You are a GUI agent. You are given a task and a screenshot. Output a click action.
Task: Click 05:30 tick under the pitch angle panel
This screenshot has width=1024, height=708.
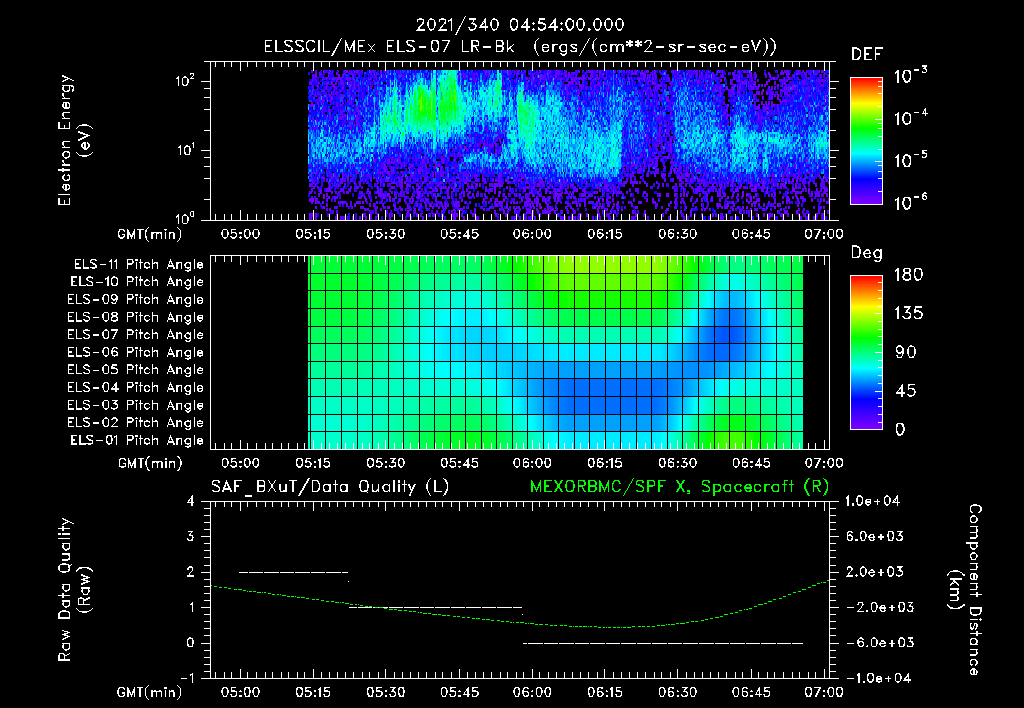pyautogui.click(x=386, y=463)
